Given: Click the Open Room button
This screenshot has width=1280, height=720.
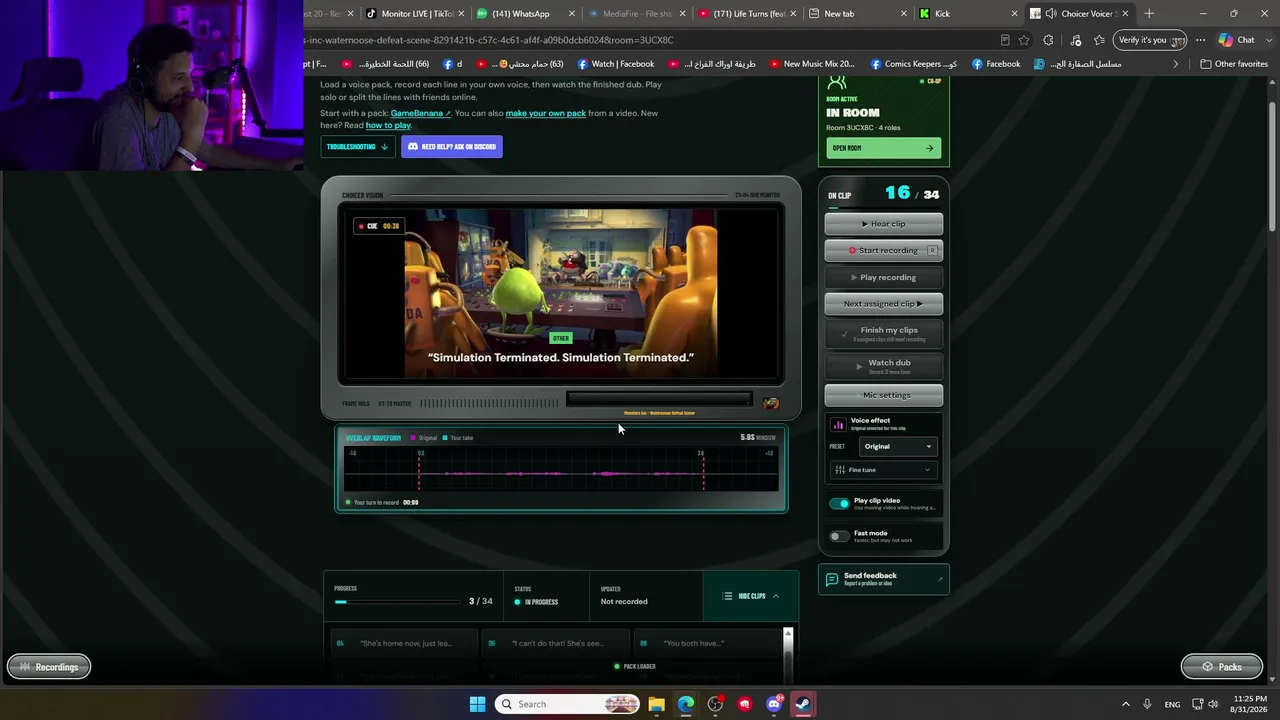Looking at the screenshot, I should 884,148.
